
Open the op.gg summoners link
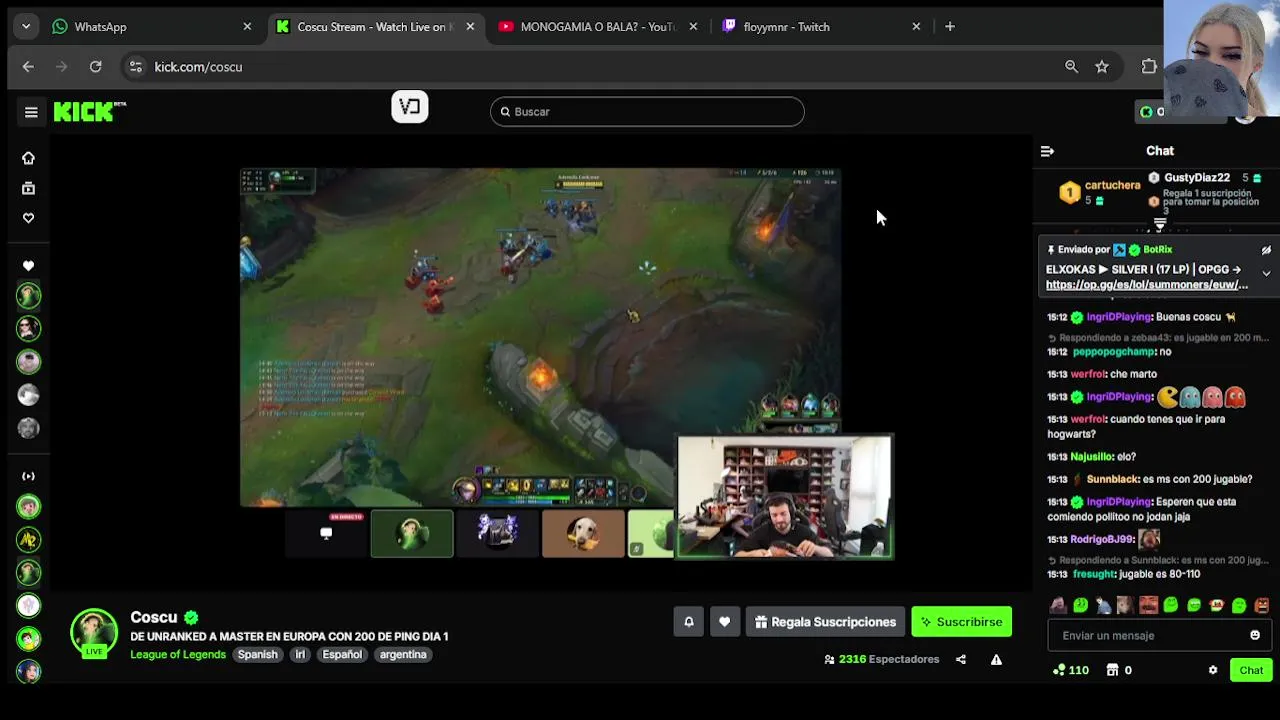click(1146, 285)
